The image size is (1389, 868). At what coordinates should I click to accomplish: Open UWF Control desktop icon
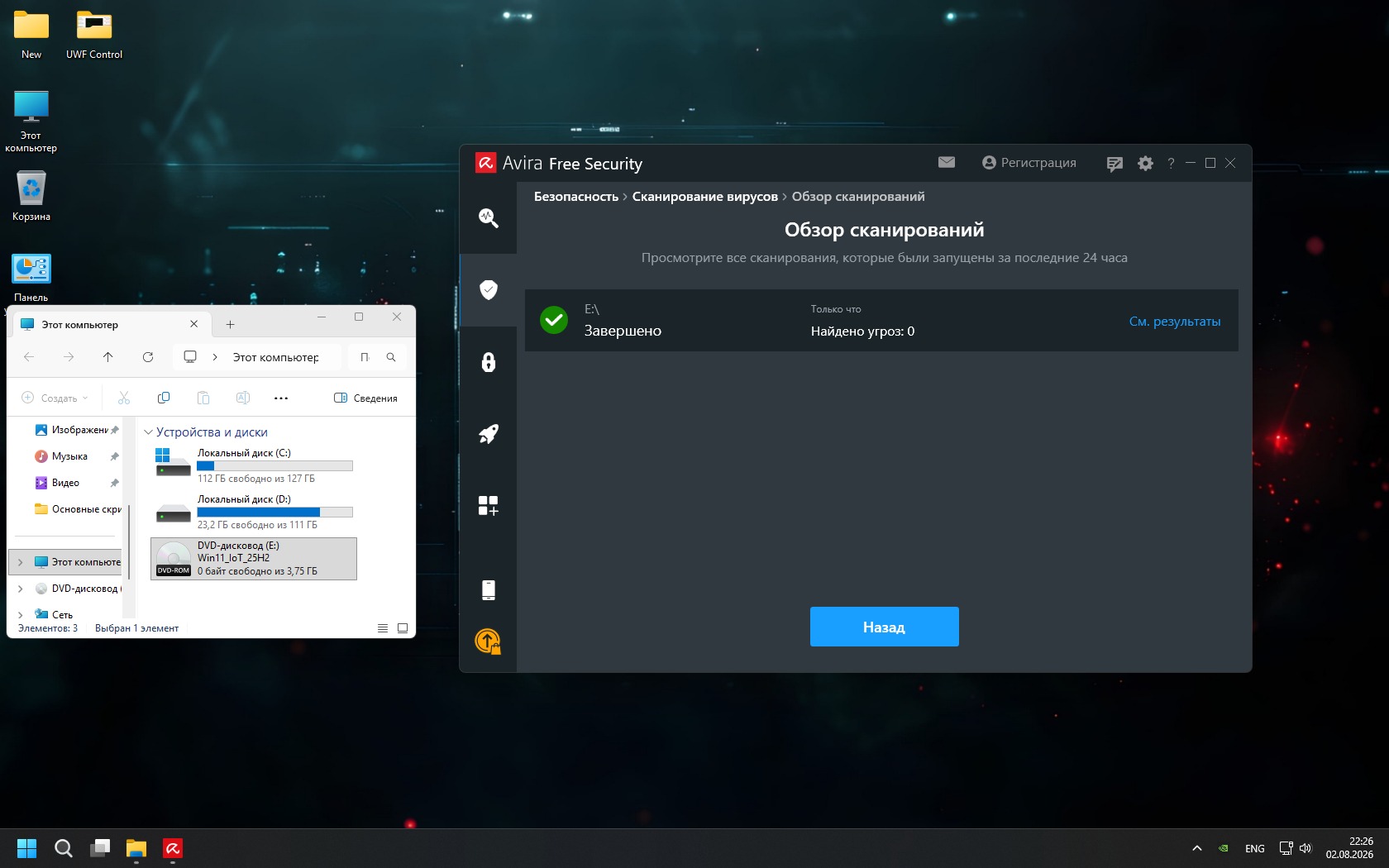point(94,35)
